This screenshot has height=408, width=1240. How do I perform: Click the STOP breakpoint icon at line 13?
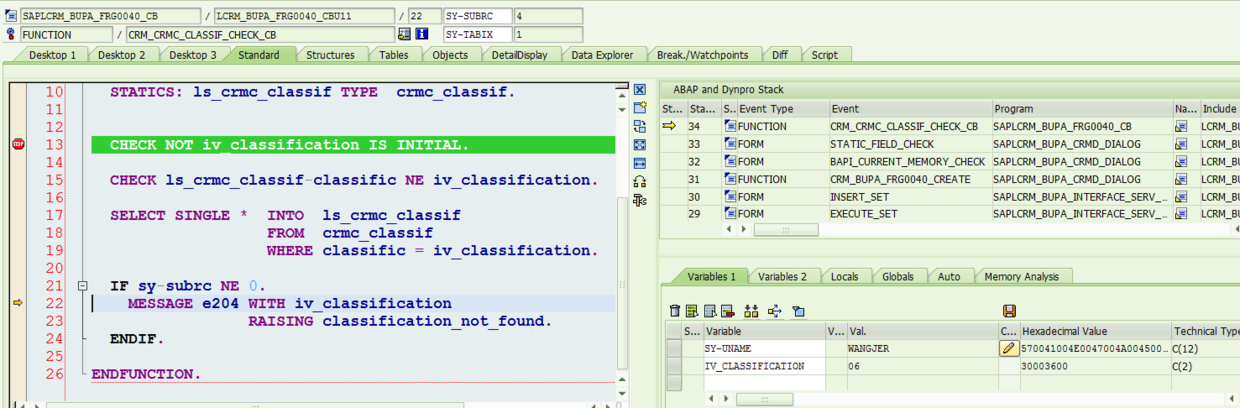click(17, 145)
